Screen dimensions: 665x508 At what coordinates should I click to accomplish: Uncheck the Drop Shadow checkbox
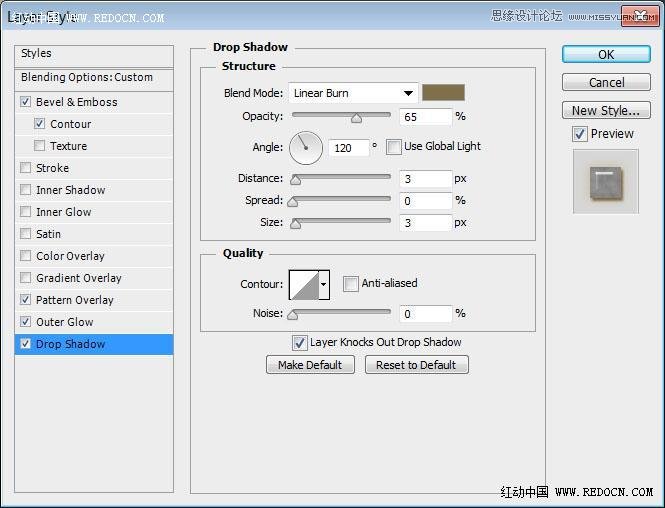[x=25, y=344]
